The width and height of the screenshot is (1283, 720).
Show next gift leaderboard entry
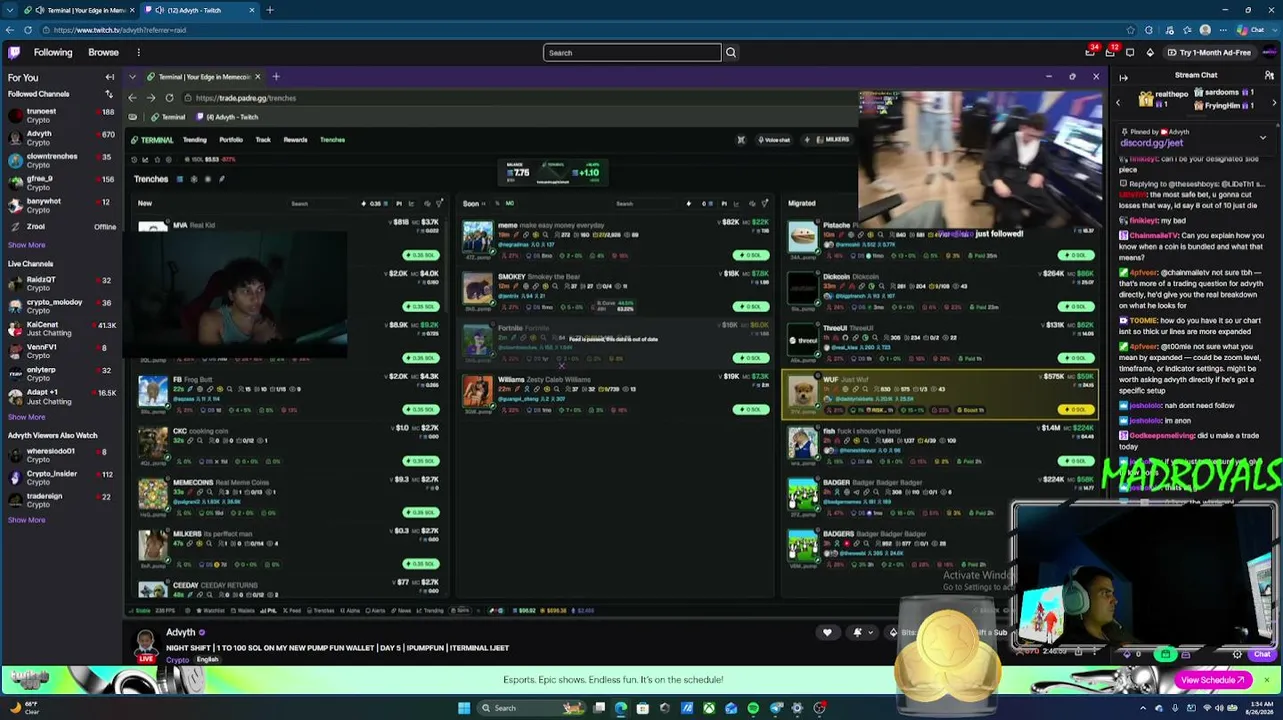click(1274, 102)
